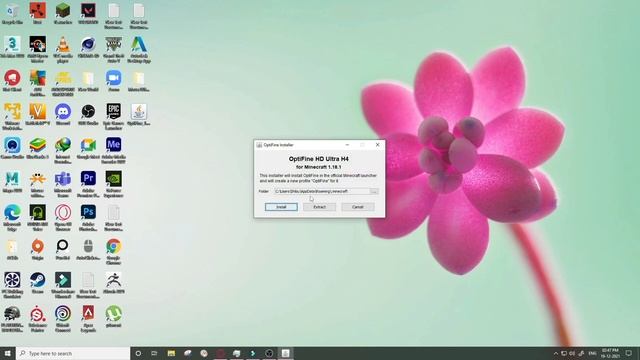This screenshot has height=360, width=640.
Task: Select the Google Meet desktop icon
Action: coord(88,148)
